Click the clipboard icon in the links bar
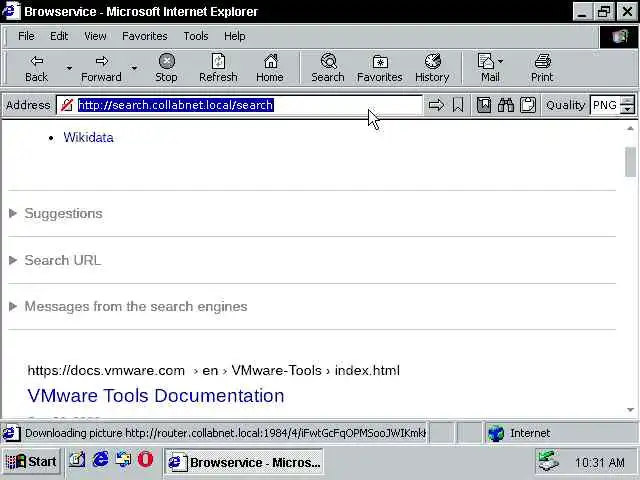Viewport: 640px width, 480px height. pyautogui.click(x=528, y=105)
